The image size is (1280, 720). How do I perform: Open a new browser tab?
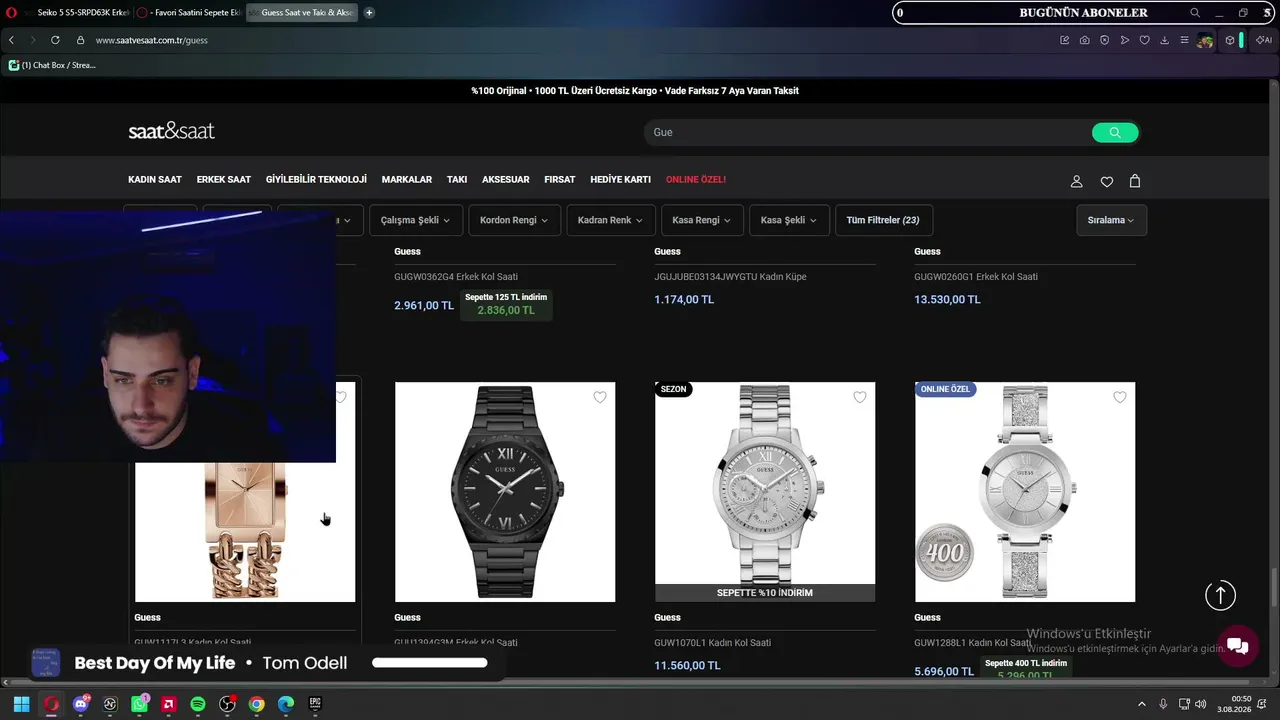(369, 13)
